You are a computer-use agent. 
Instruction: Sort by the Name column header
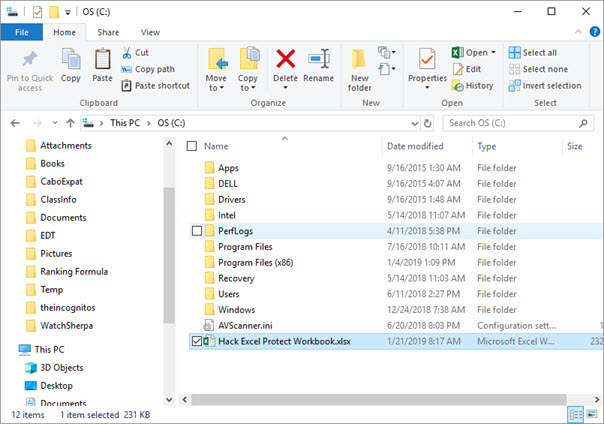216,146
